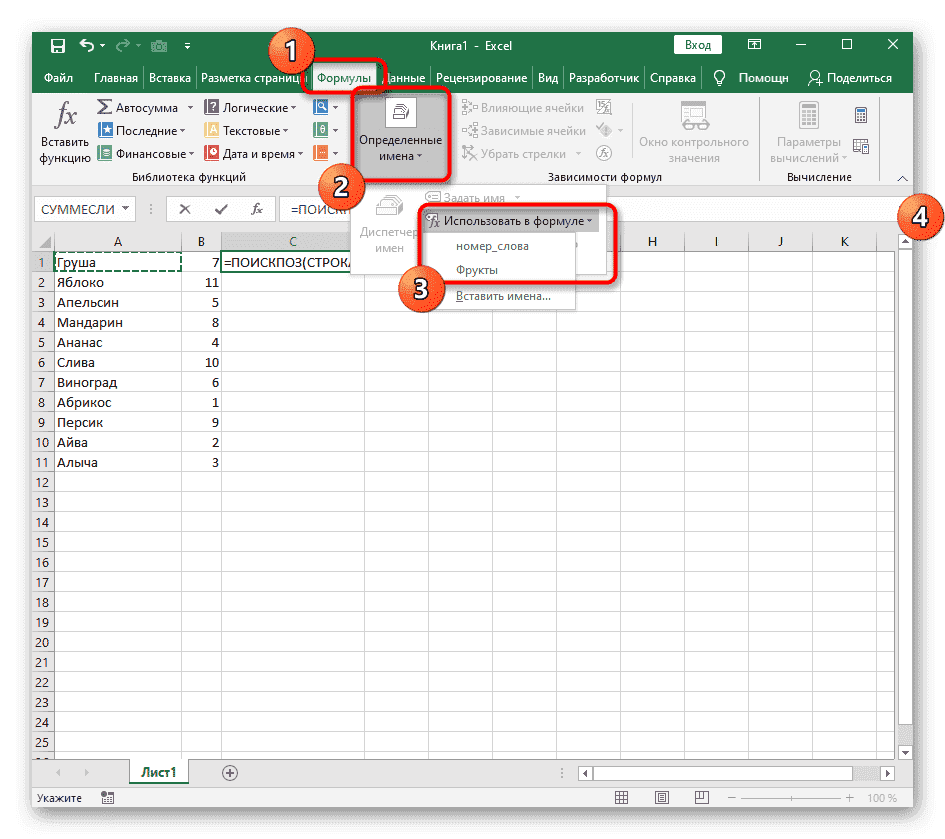The image size is (945, 839).
Task: Click Вставить имена menu entry
Action: 502,296
